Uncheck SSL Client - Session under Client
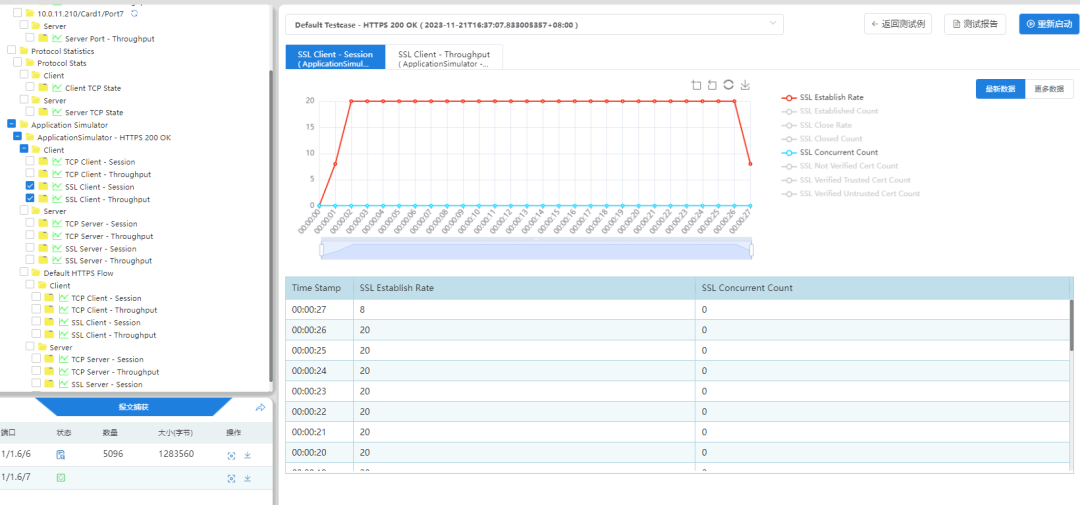Image resolution: width=1080 pixels, height=505 pixels. (30, 187)
